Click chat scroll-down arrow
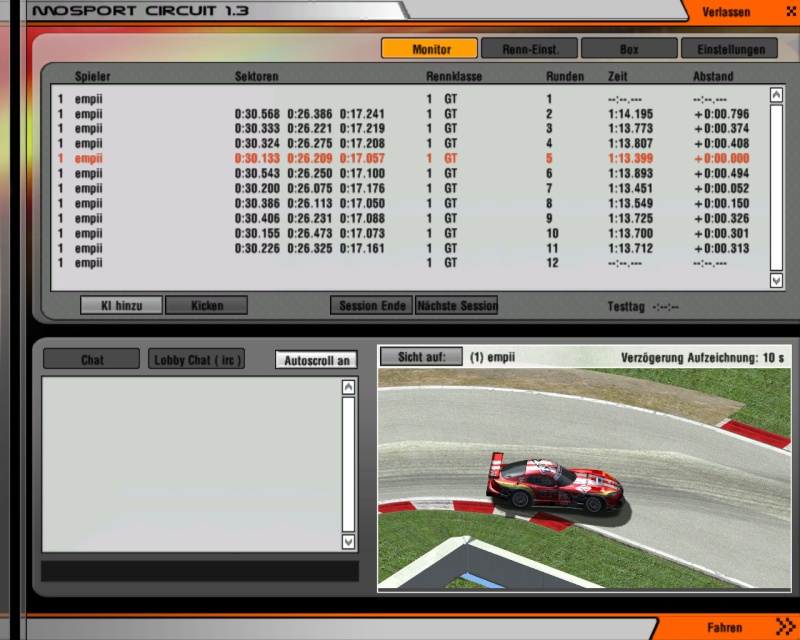 [x=348, y=541]
